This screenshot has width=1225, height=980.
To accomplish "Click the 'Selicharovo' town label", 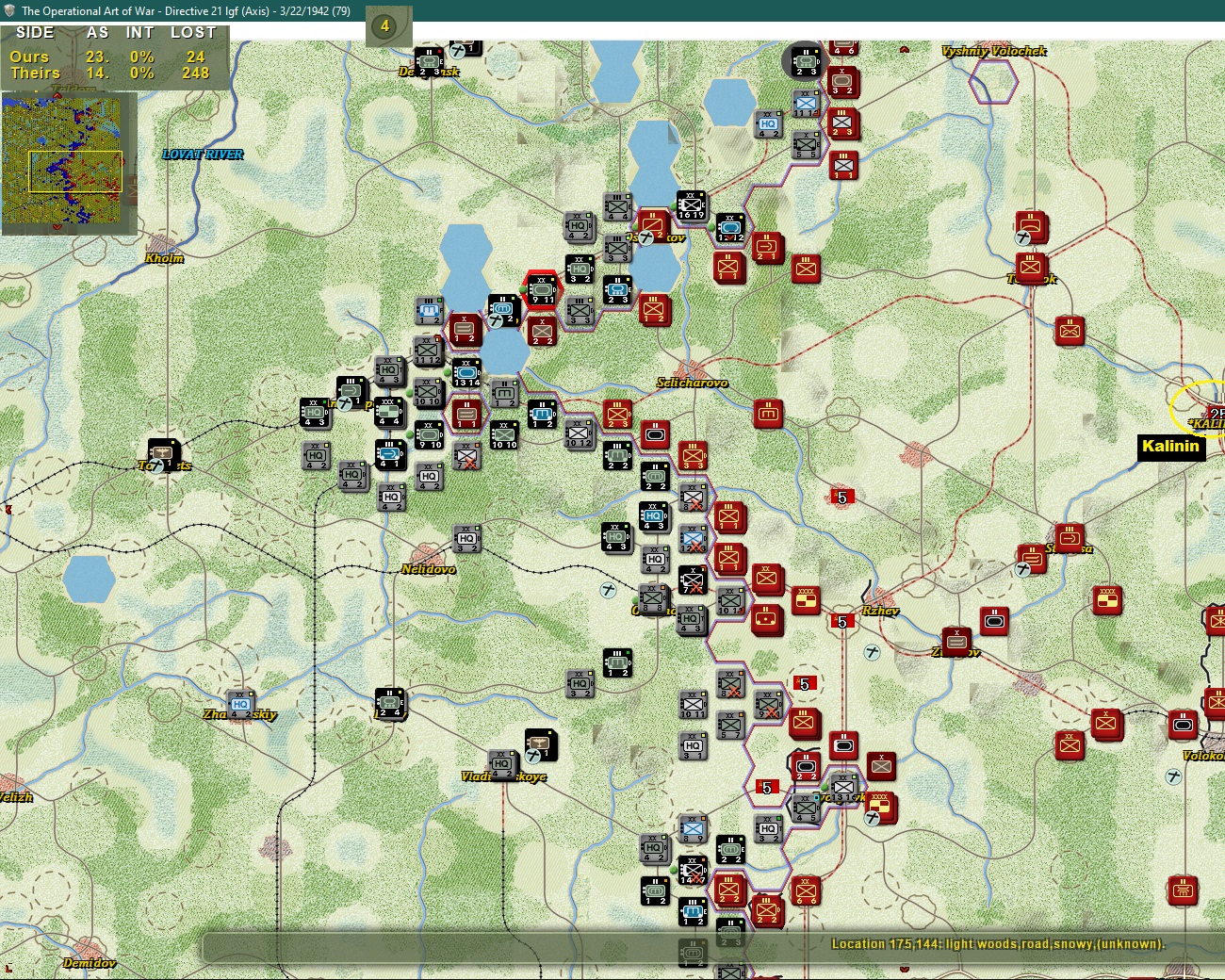I will pyautogui.click(x=693, y=383).
